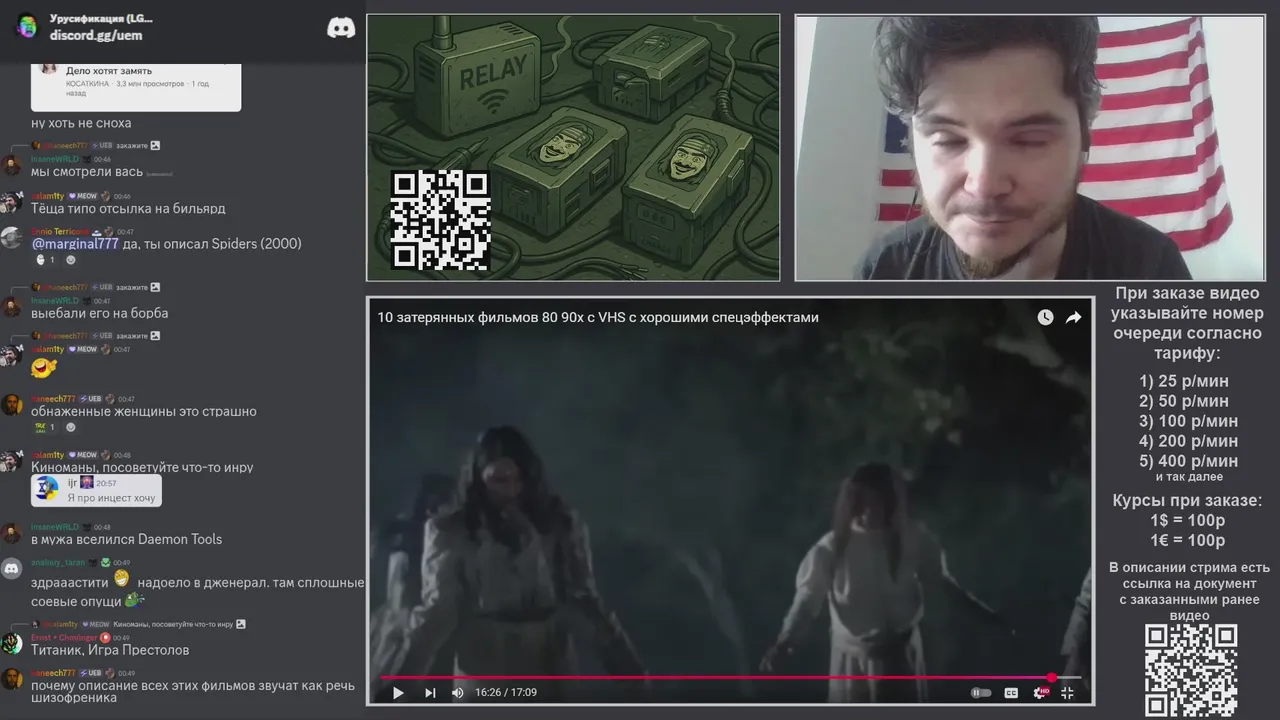This screenshot has height=720, width=1280.
Task: Click the reply image icon above 'выебали его'
Action: click(155, 287)
